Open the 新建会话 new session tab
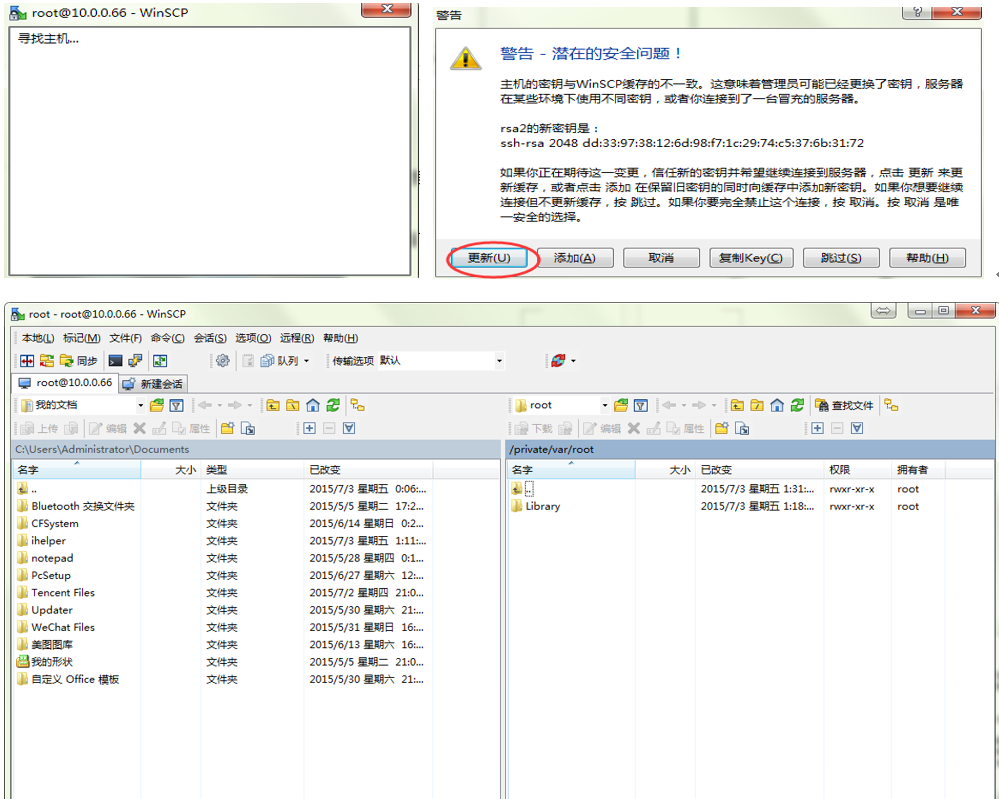999x799 pixels. (x=153, y=384)
